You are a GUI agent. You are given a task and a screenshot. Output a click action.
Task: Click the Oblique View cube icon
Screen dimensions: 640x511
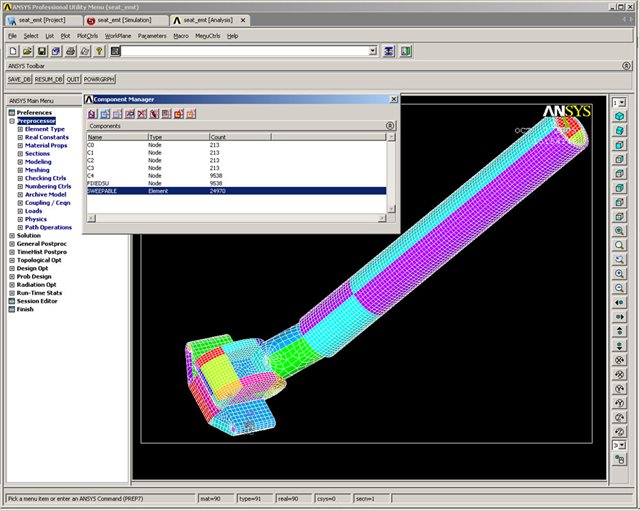pyautogui.click(x=620, y=131)
